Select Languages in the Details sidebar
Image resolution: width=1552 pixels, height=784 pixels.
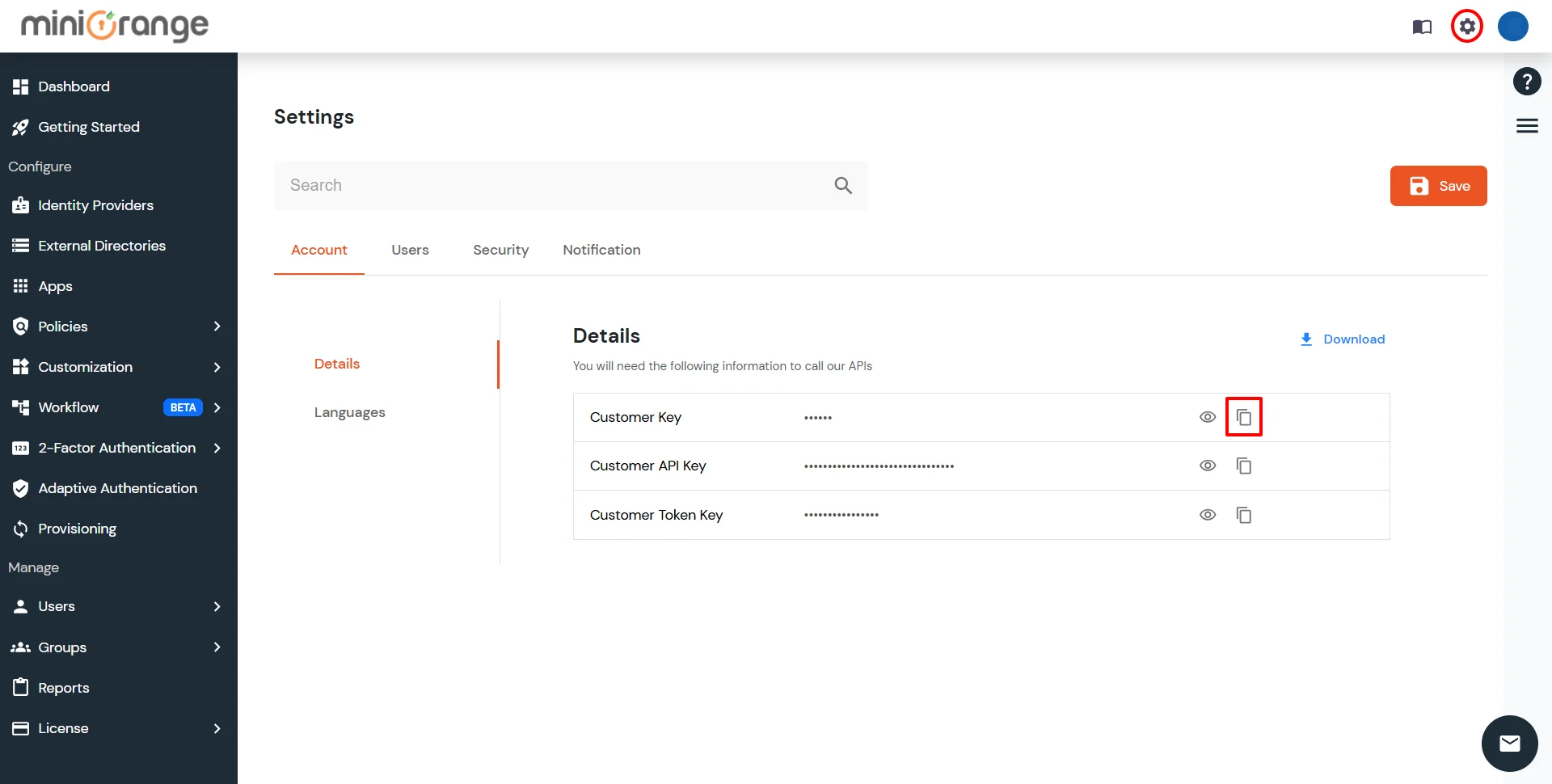click(x=349, y=412)
